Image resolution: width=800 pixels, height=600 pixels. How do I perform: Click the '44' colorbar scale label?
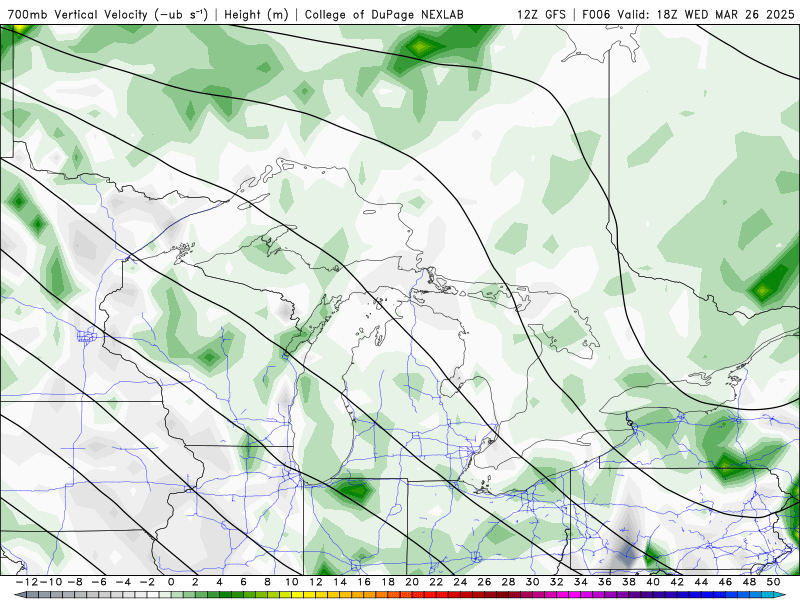[702, 582]
